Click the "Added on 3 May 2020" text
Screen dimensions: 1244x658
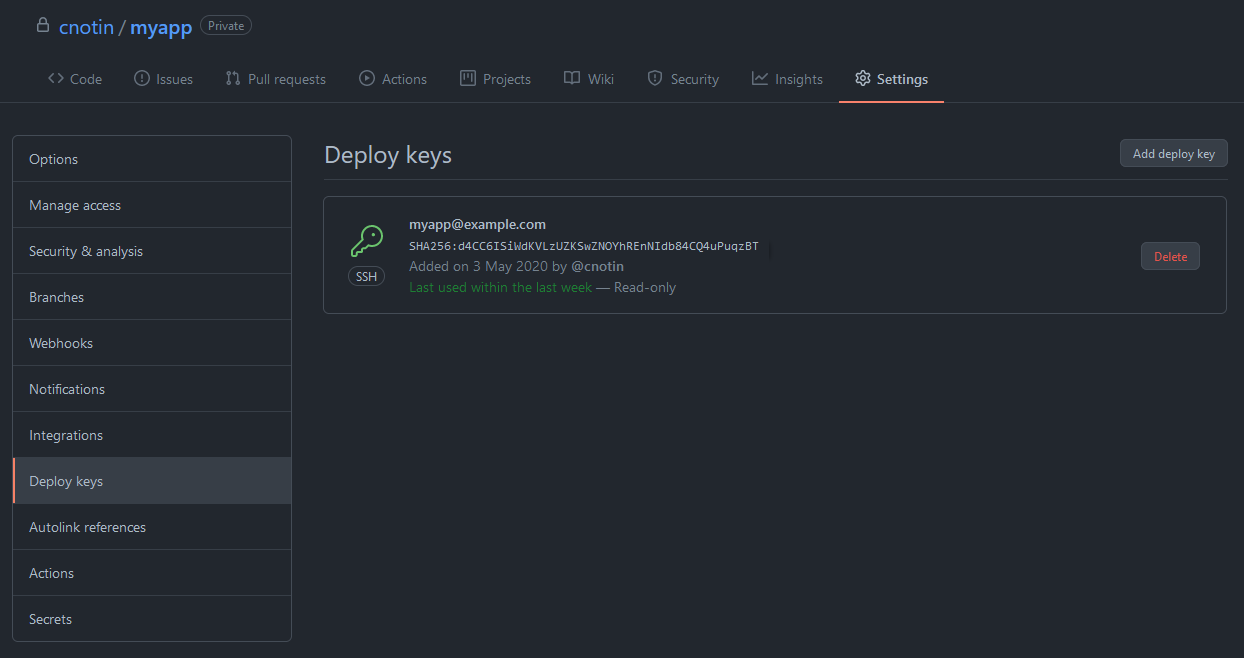477,267
